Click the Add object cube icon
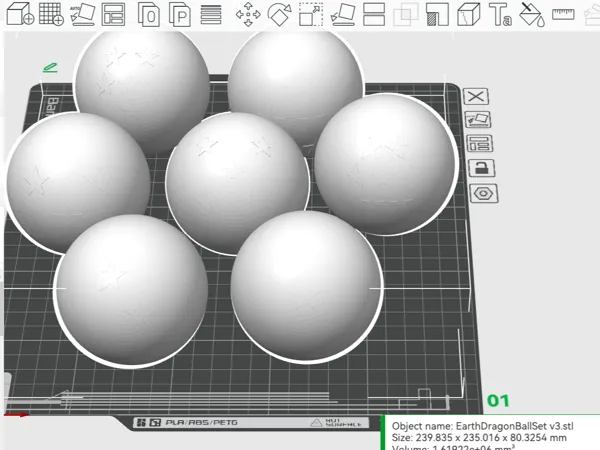Screen dimensions: 600x450 (x=20, y=14)
